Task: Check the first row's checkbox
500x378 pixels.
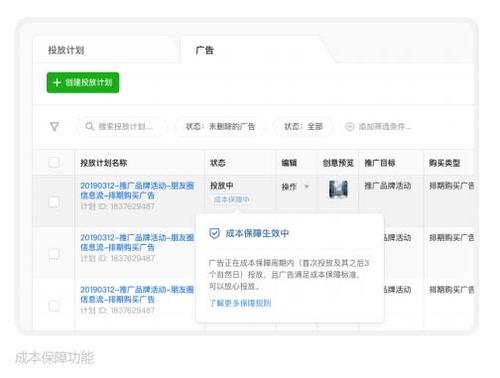Action: click(54, 202)
